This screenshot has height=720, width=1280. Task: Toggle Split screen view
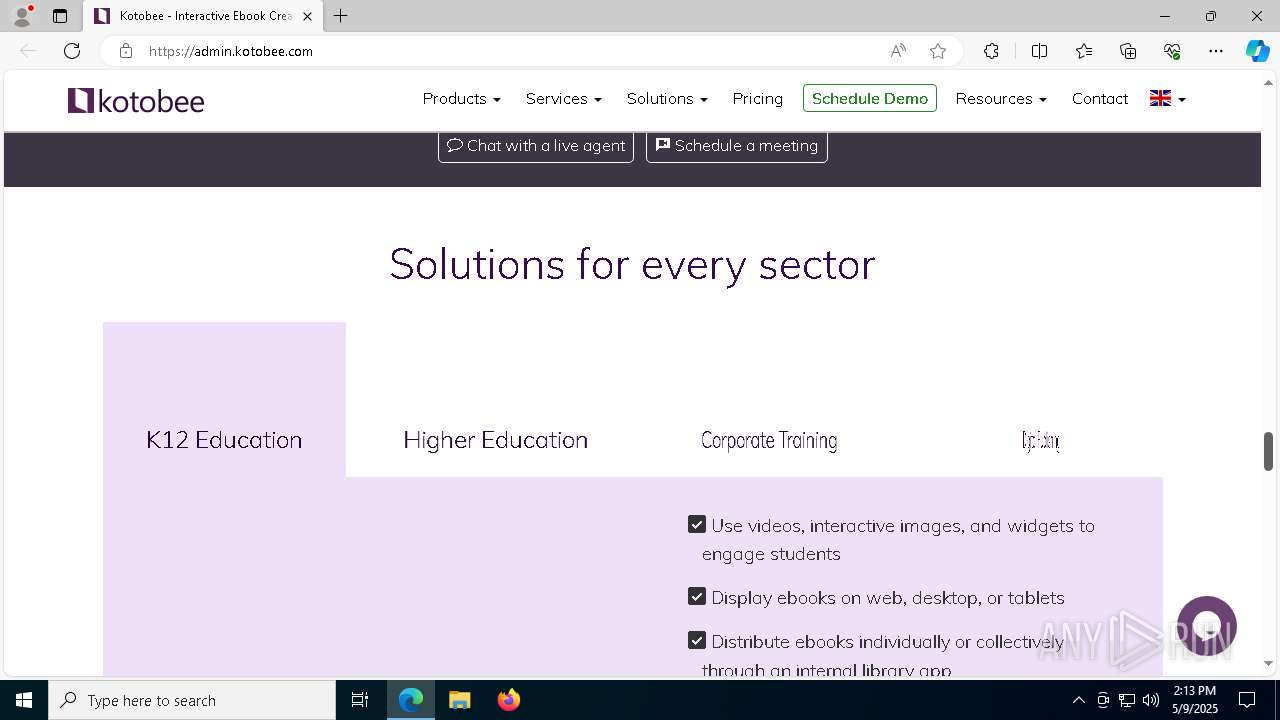pyautogui.click(x=1039, y=51)
